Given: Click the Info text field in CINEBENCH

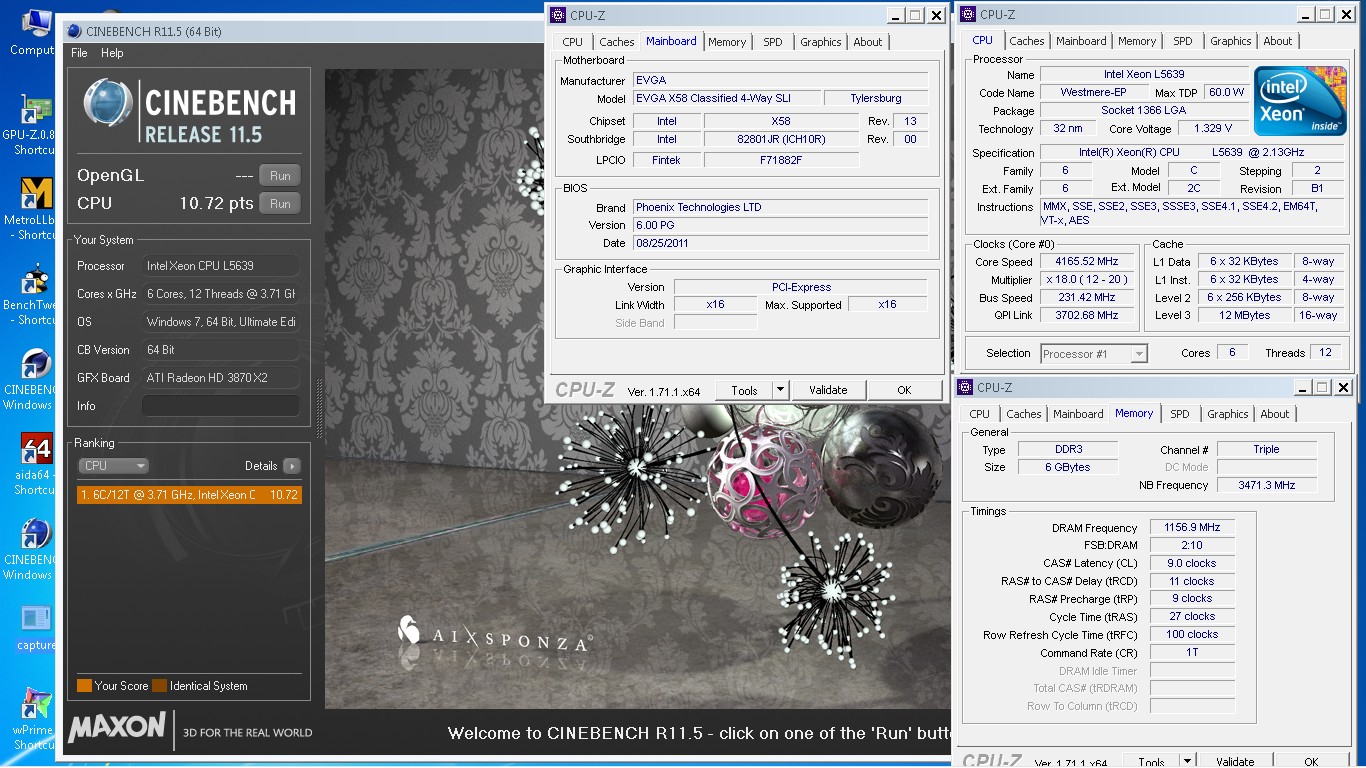Looking at the screenshot, I should pyautogui.click(x=221, y=406).
